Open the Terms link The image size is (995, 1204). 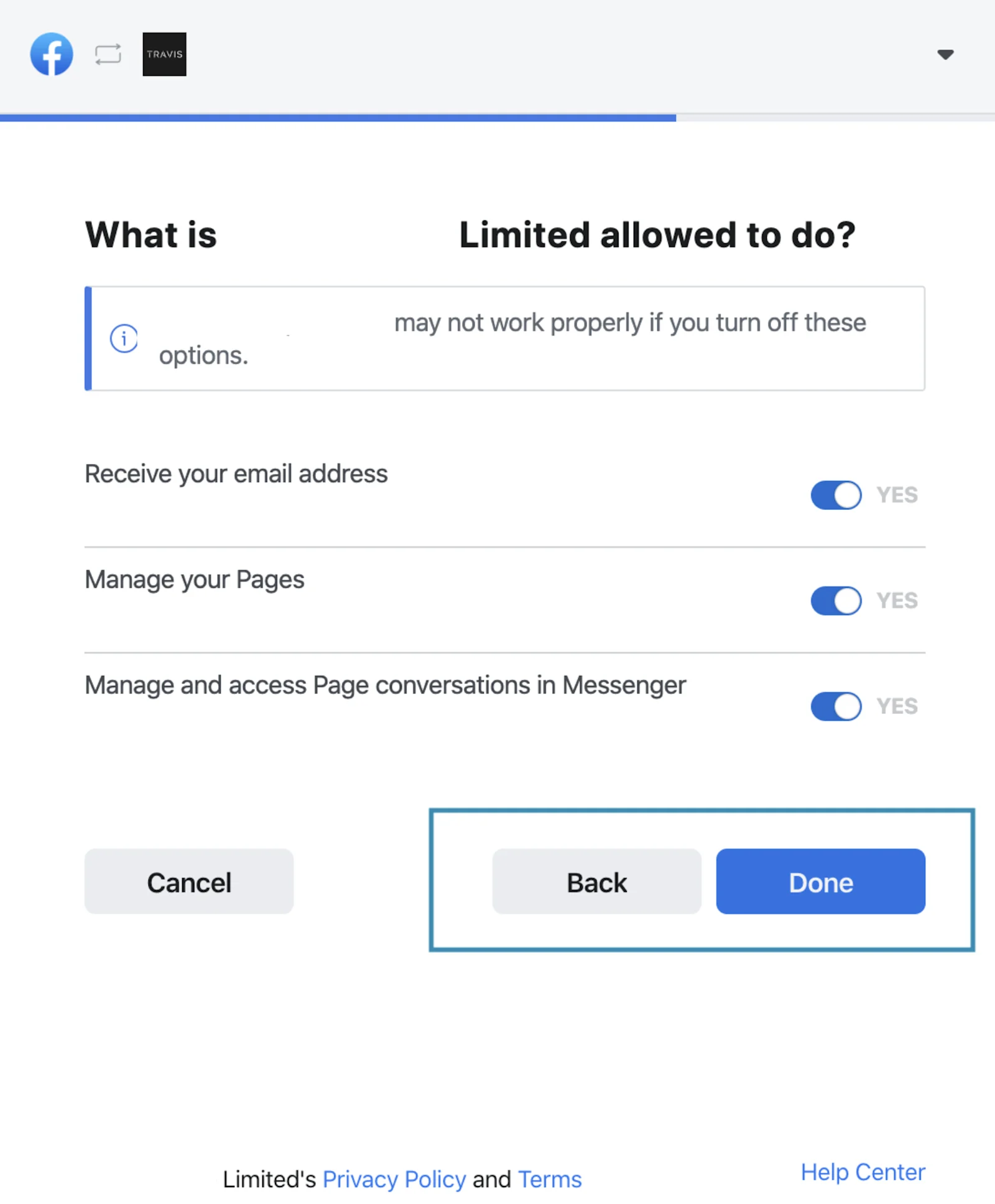pyautogui.click(x=549, y=1179)
